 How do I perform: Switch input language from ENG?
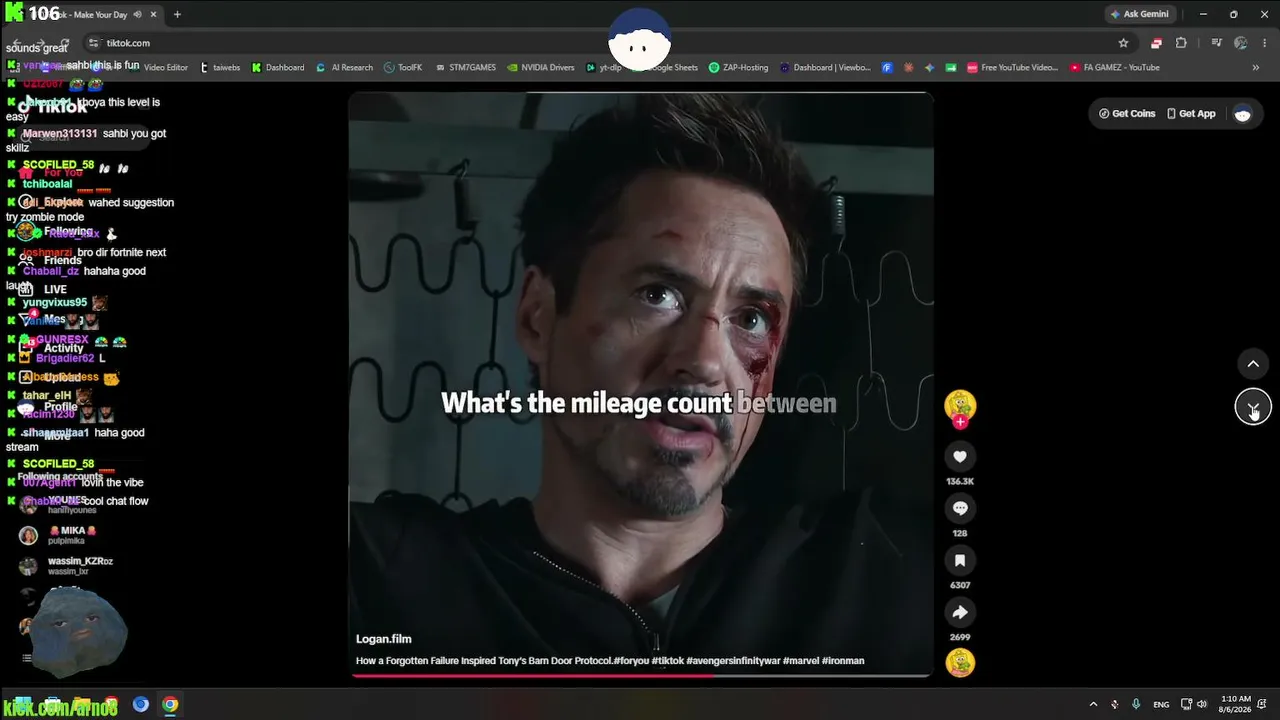(1161, 704)
